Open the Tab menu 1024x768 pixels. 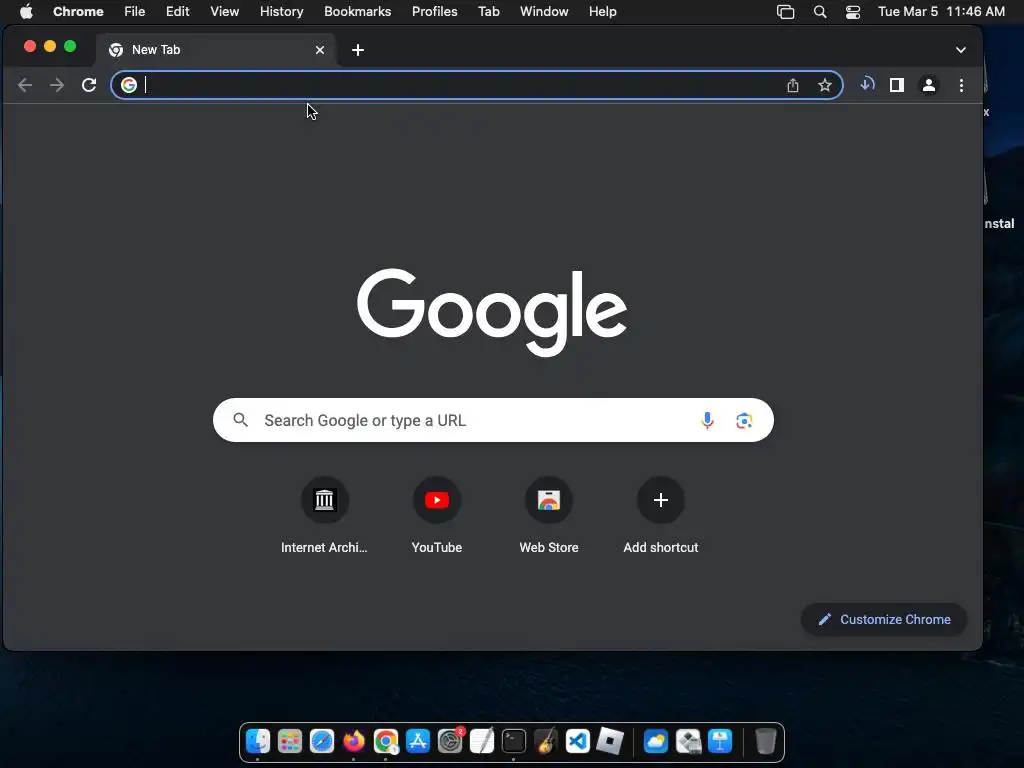pyautogui.click(x=488, y=11)
